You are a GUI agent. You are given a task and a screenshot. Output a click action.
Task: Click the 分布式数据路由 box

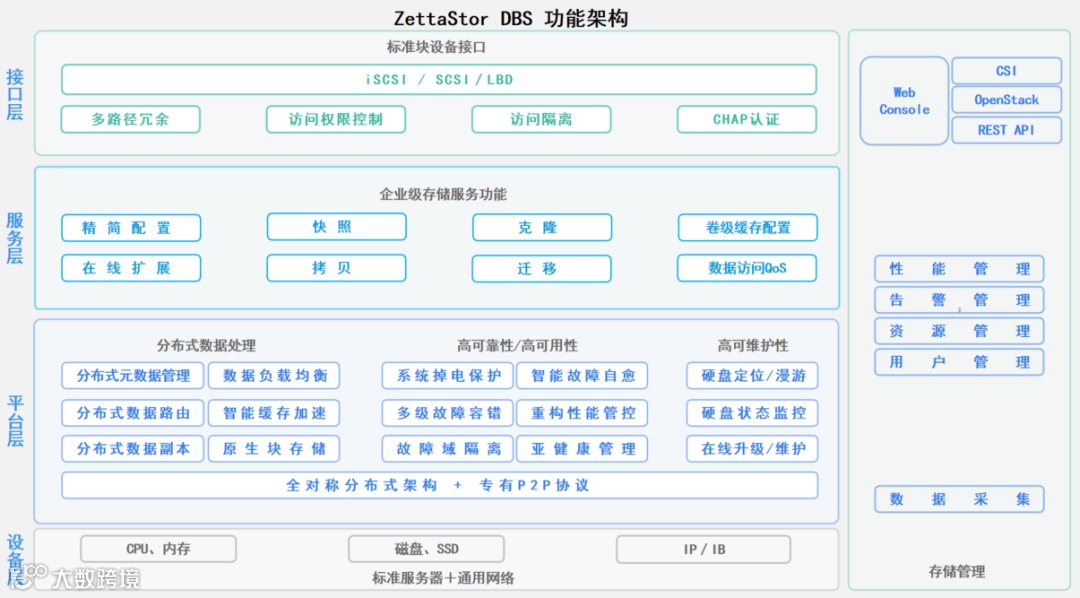[132, 413]
